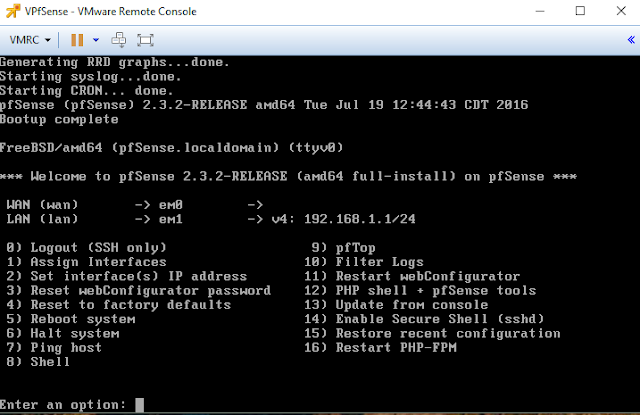Image resolution: width=640 pixels, height=415 pixels.
Task: Click the '10) Filter Logs' line
Action: [x=364, y=262]
